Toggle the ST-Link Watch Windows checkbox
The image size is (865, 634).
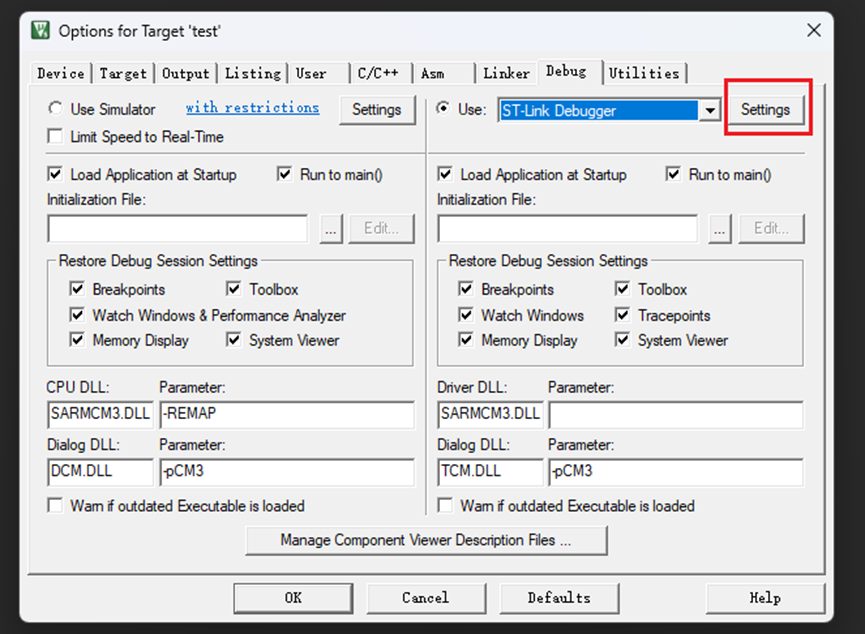(466, 315)
